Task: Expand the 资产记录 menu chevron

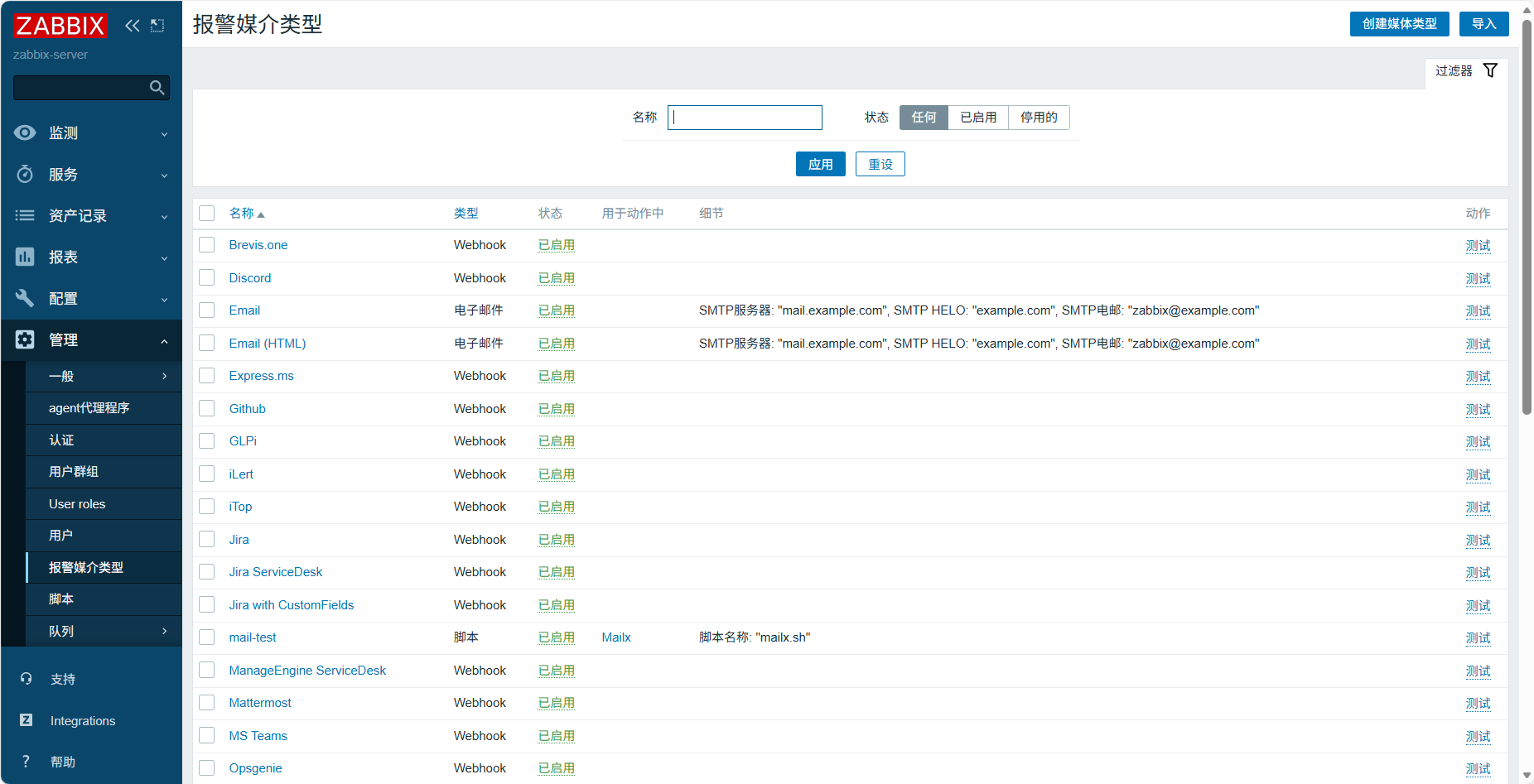Action: 164,217
